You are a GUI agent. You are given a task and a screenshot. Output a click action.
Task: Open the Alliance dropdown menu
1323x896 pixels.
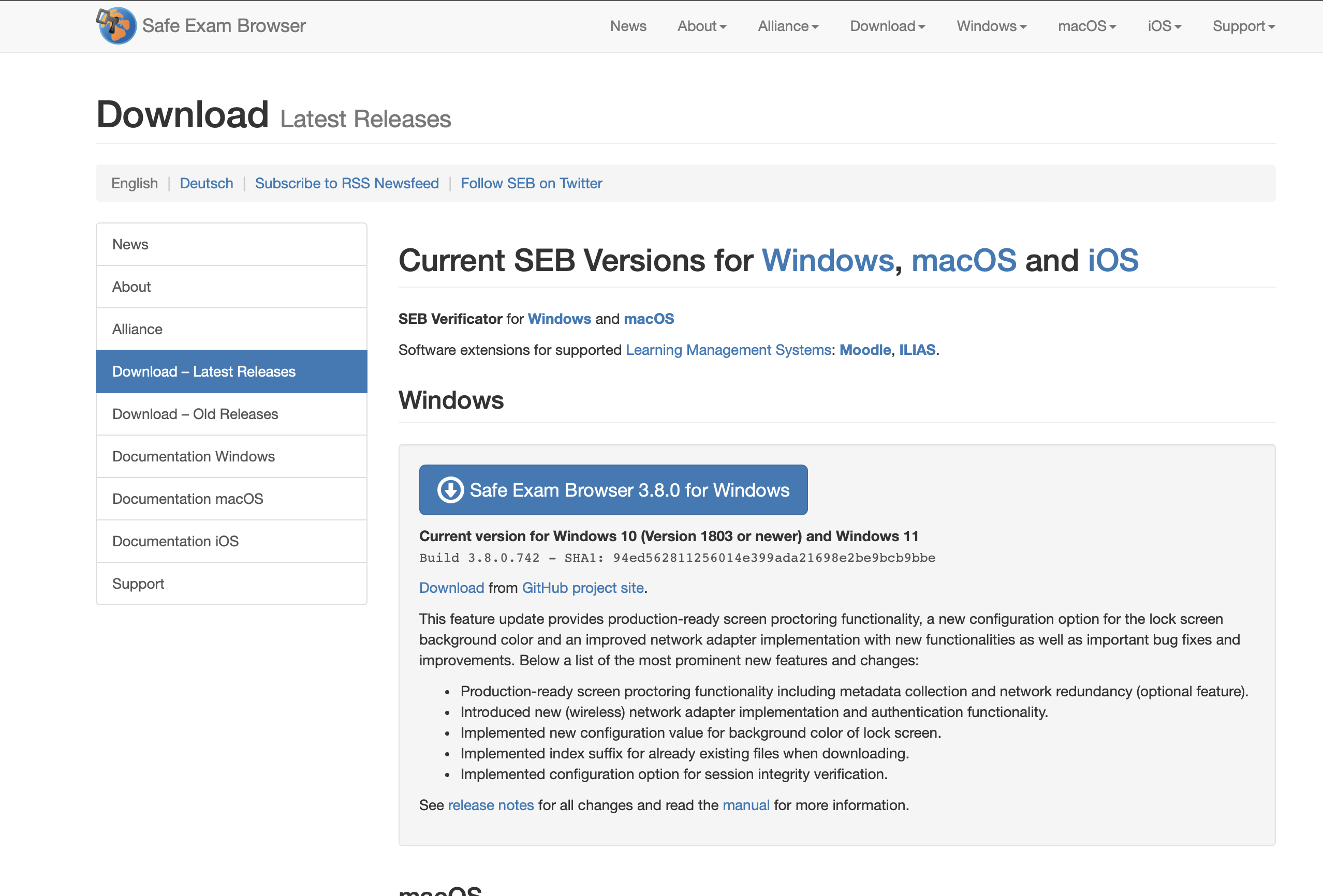point(788,26)
